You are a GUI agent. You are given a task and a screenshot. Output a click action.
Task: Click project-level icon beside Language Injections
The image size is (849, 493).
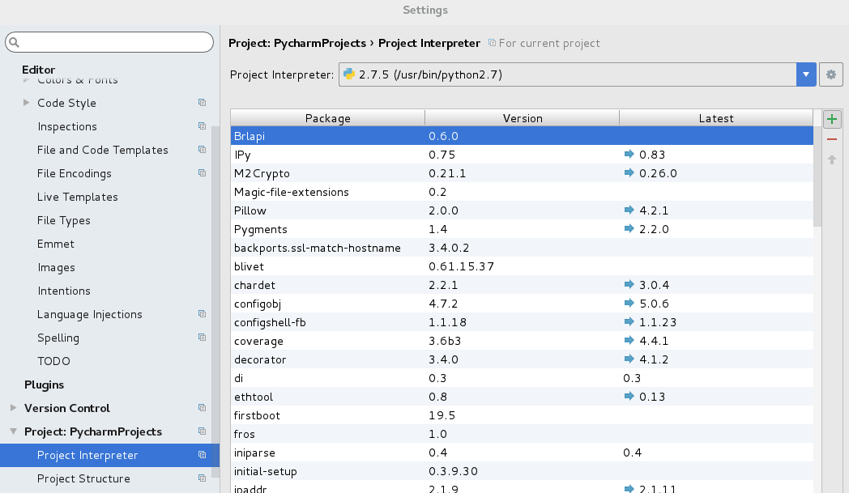[x=202, y=314]
